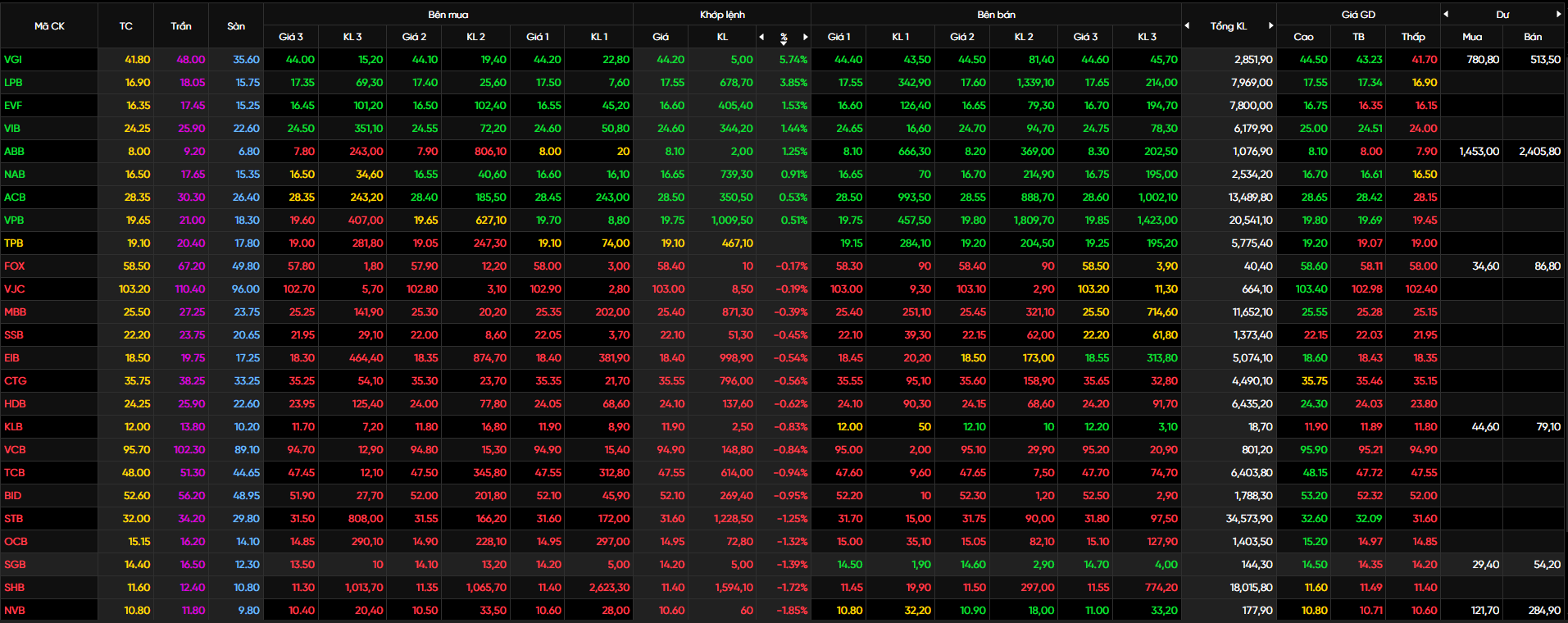1568x623 pixels.
Task: Click STB's total volume 34,573,90
Action: tap(1249, 519)
